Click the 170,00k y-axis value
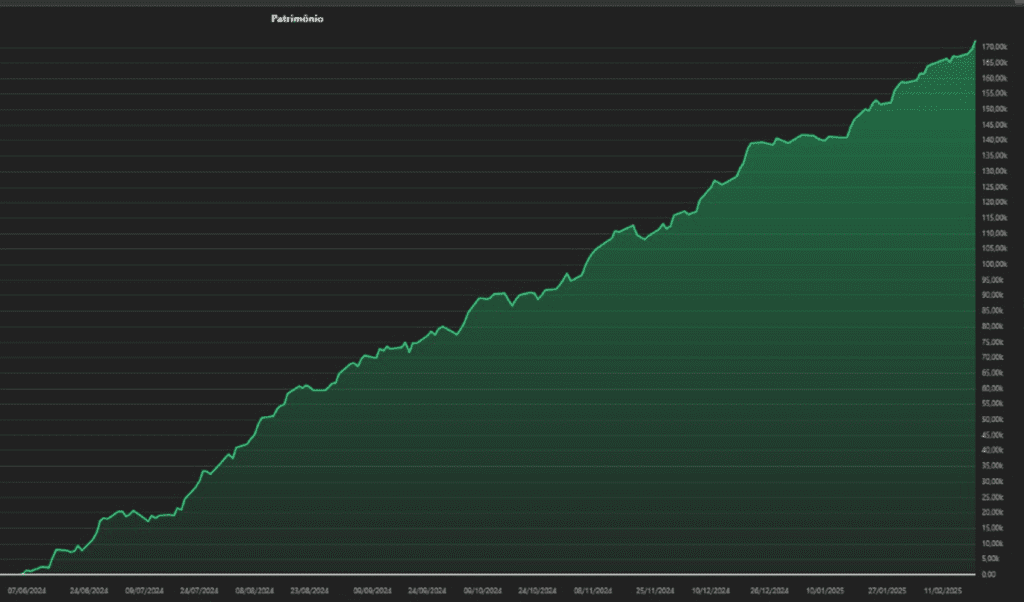Screen dimensions: 1024x602 pos(994,47)
